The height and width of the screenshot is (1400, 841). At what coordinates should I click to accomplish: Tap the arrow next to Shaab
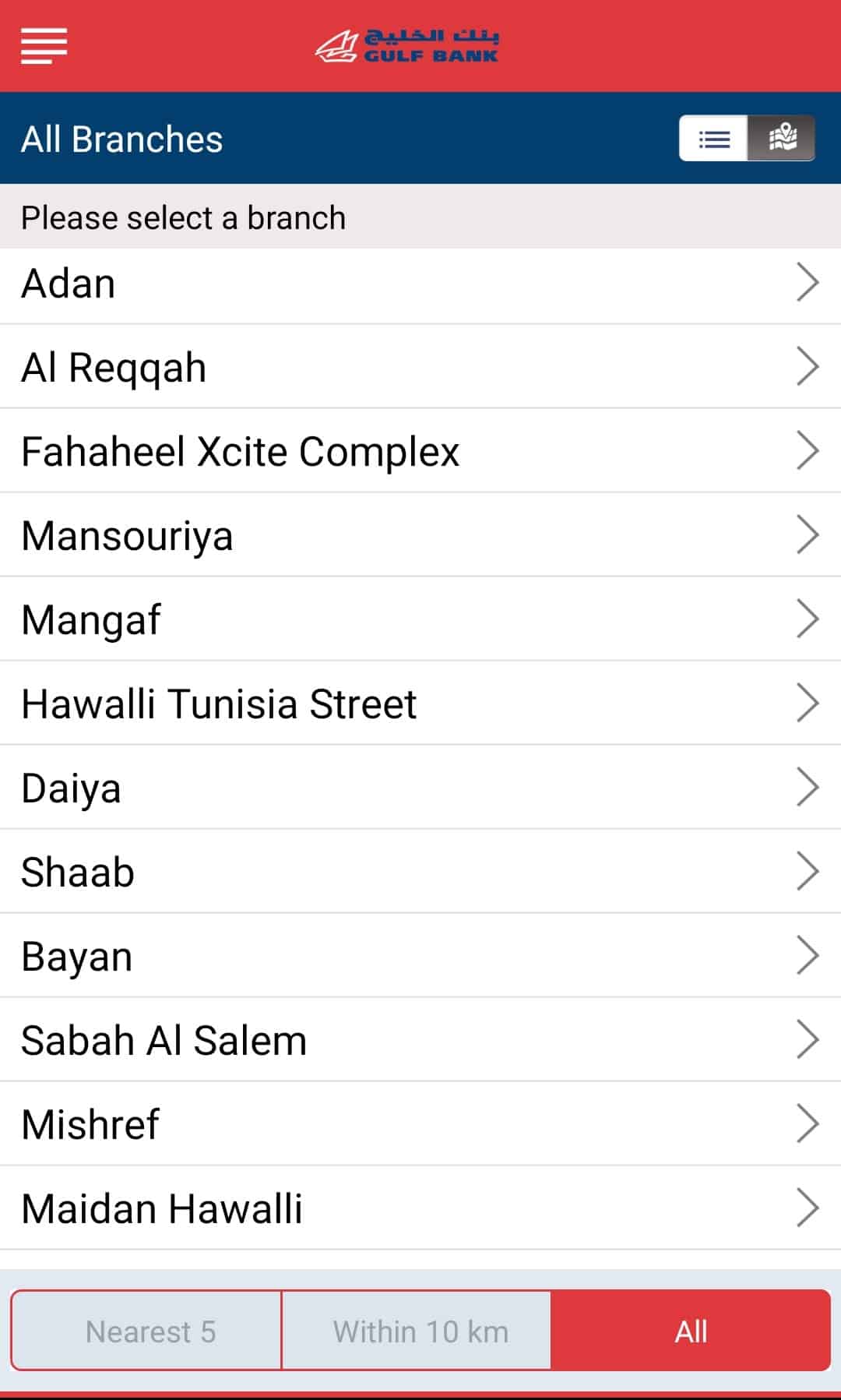click(x=808, y=871)
